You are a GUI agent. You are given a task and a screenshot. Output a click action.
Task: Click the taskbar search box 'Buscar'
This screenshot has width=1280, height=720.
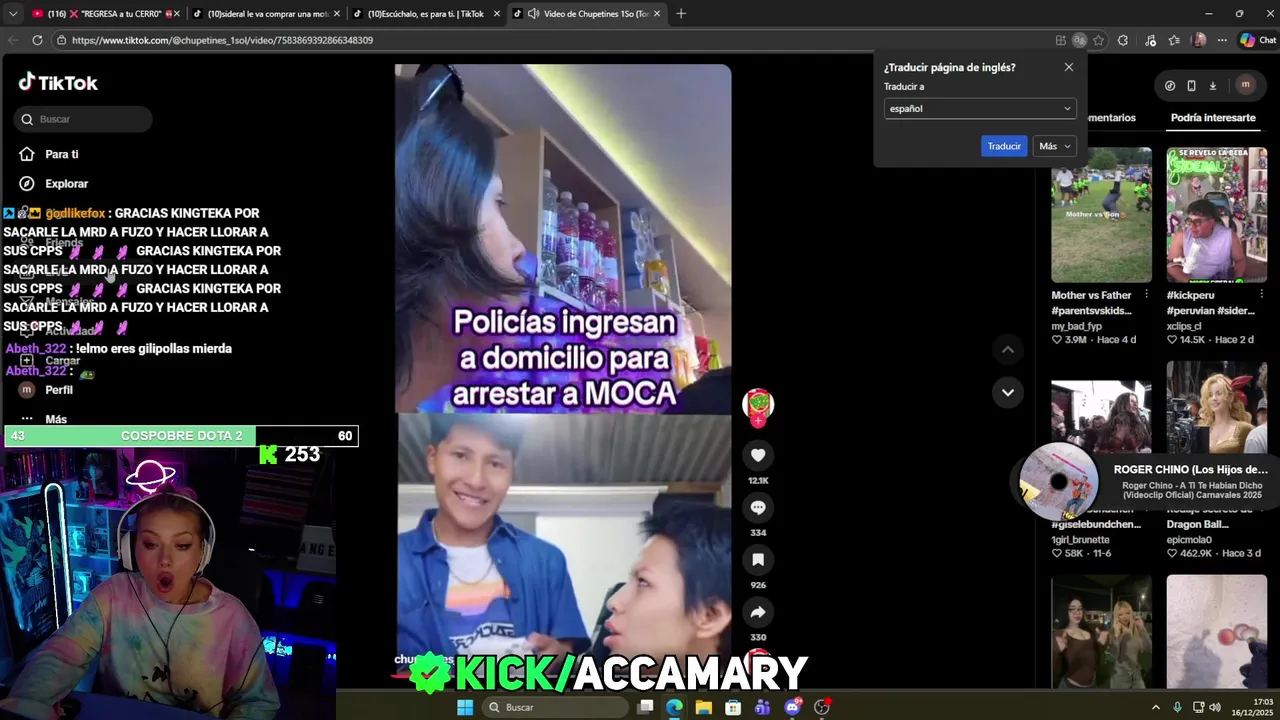(557, 707)
